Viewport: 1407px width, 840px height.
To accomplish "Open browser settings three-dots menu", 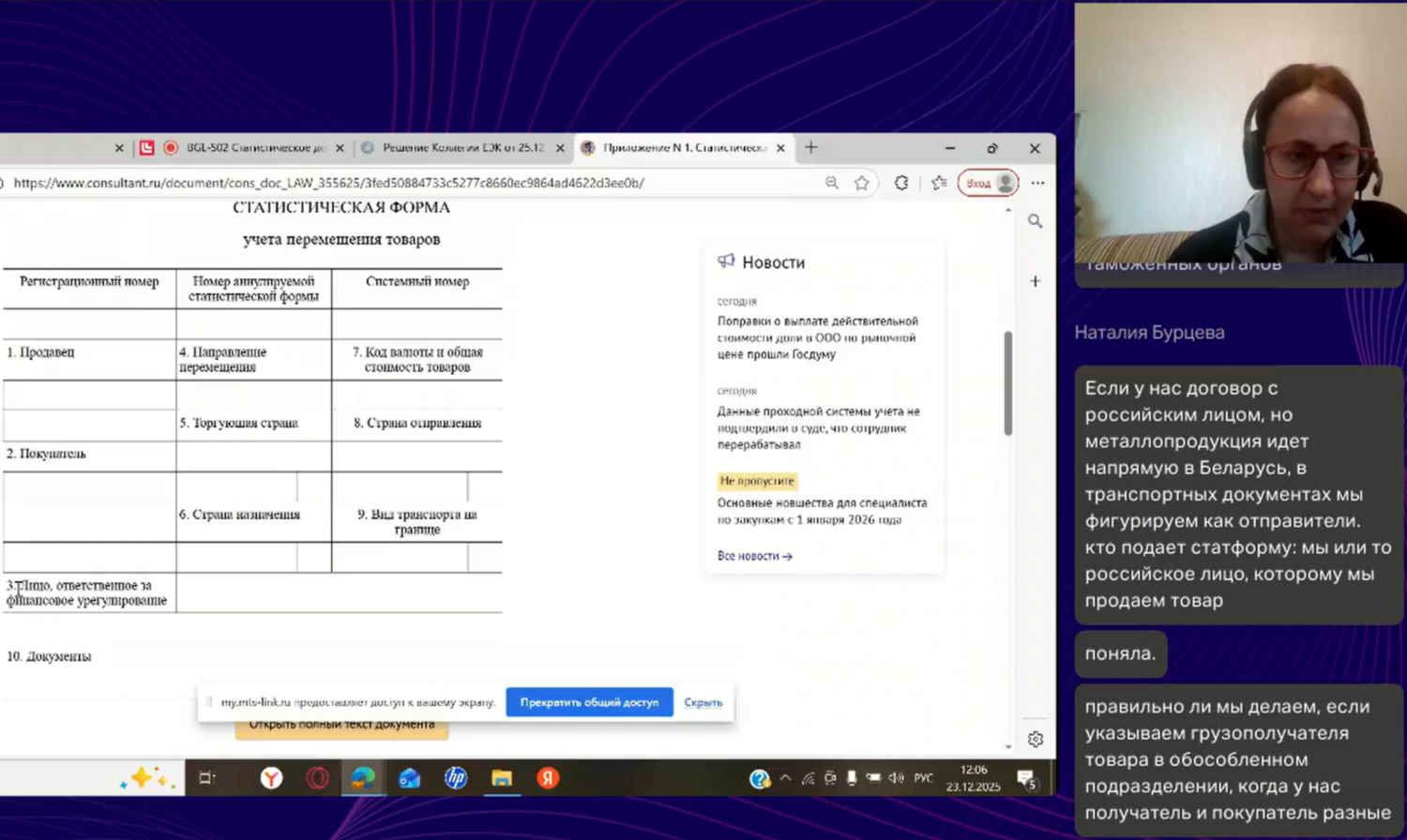I will pos(1037,183).
